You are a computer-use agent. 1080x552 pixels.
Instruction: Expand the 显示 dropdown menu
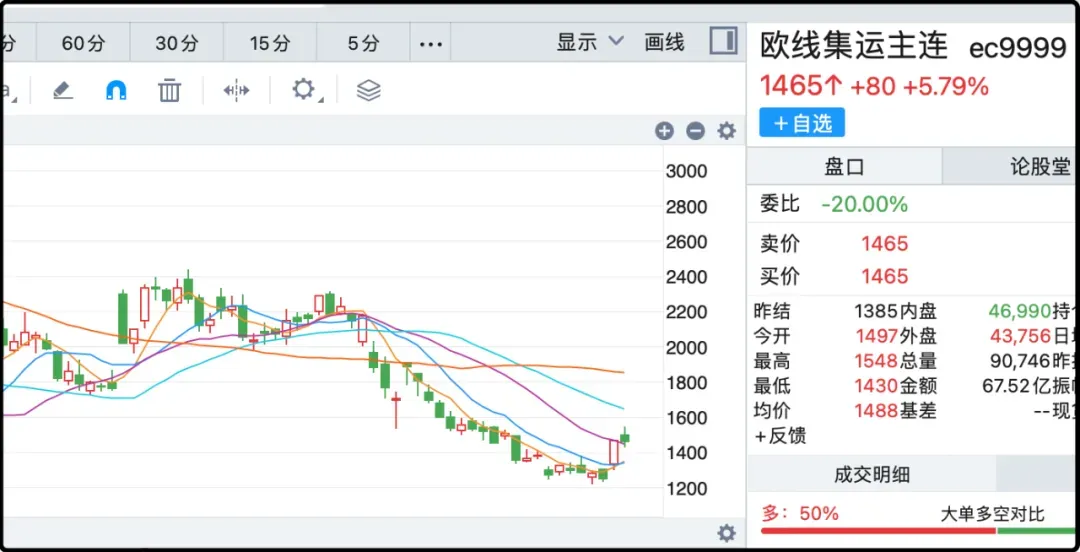click(x=589, y=42)
